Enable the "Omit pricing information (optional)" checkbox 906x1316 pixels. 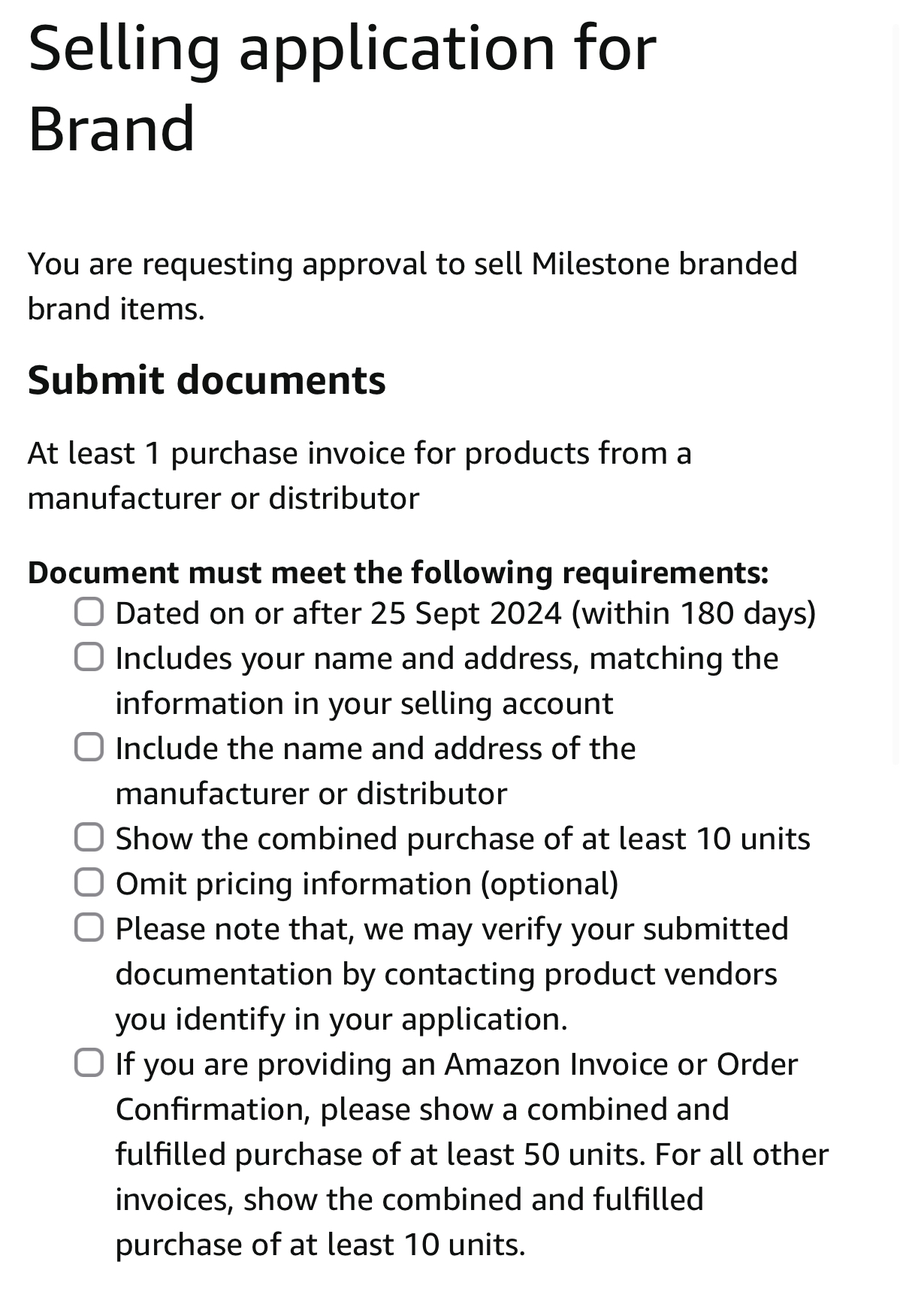point(89,882)
